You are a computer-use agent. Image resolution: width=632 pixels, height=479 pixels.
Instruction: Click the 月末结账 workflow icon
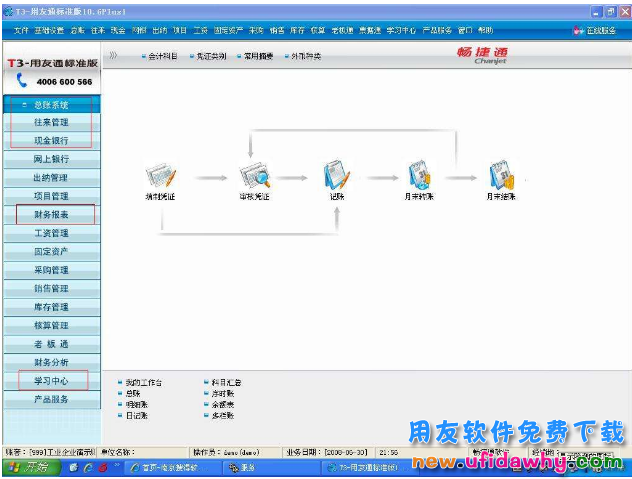pos(501,177)
